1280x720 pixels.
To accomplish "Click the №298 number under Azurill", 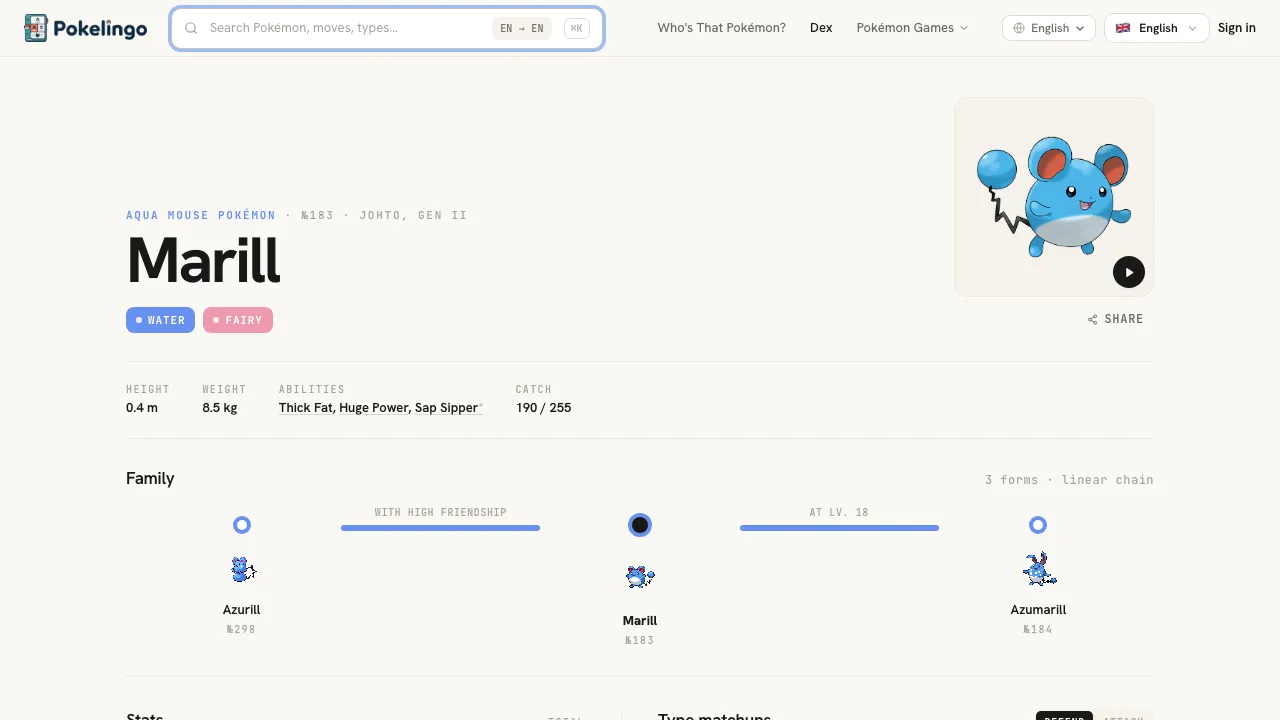I will (x=242, y=630).
